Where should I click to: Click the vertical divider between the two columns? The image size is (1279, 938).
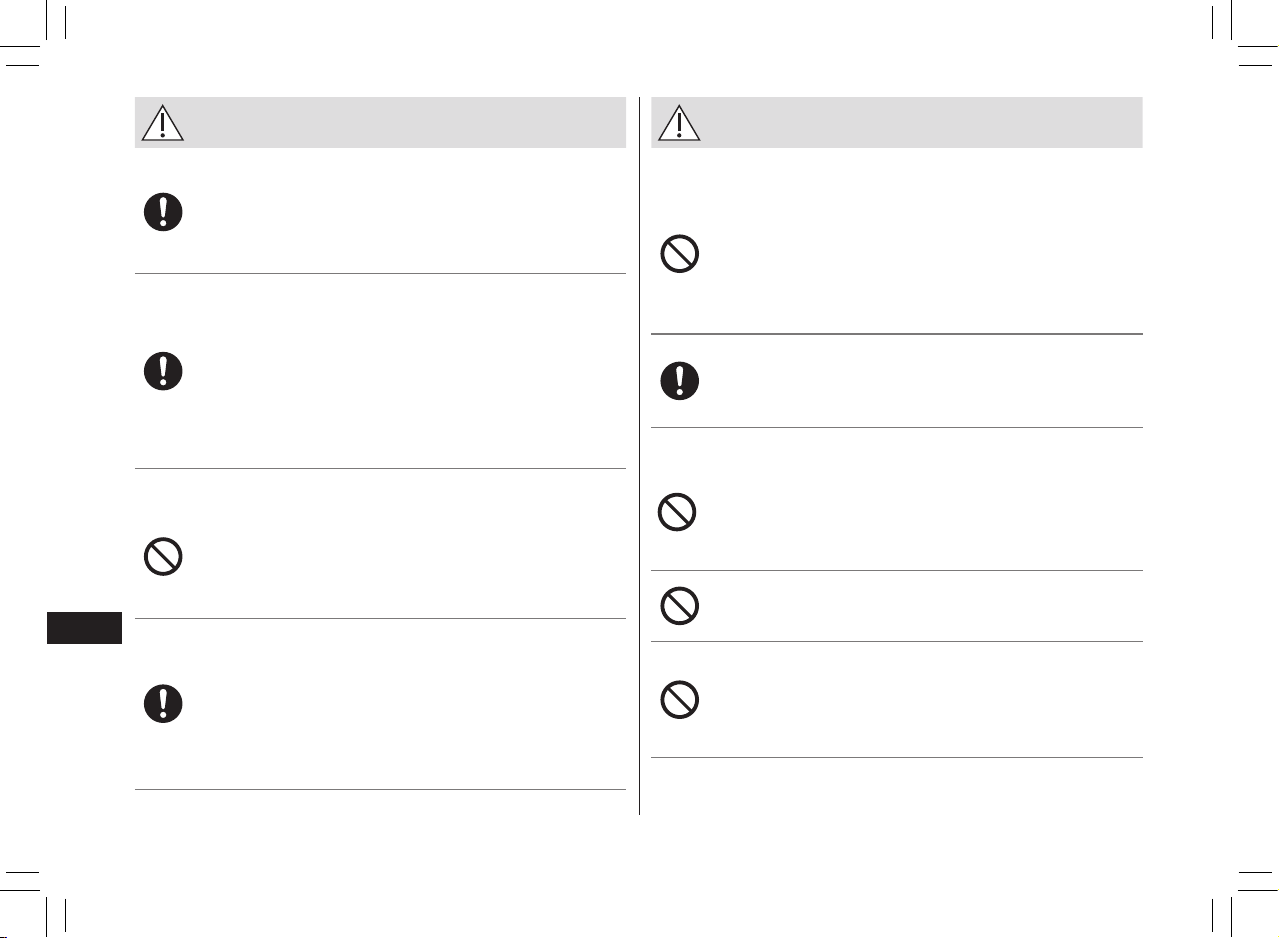coord(639,456)
